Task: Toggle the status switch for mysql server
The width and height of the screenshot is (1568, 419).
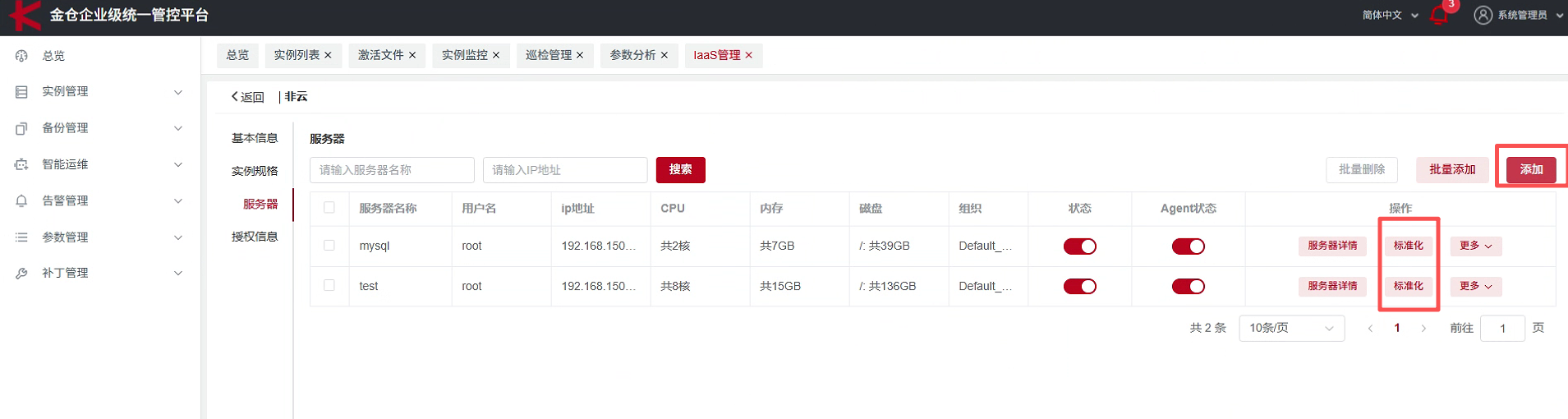Action: [1079, 246]
